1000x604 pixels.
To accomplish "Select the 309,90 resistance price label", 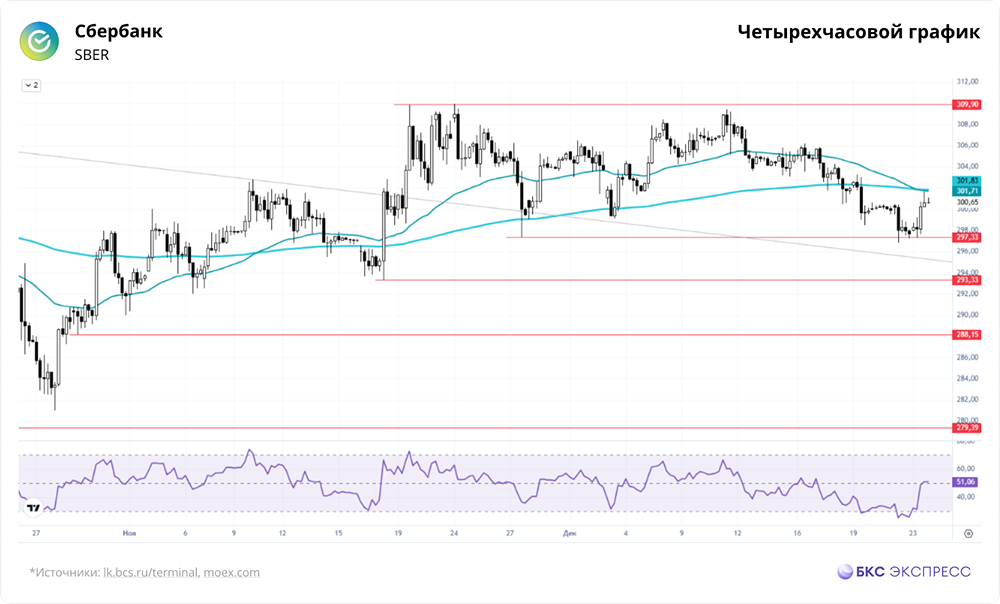I will [967, 105].
